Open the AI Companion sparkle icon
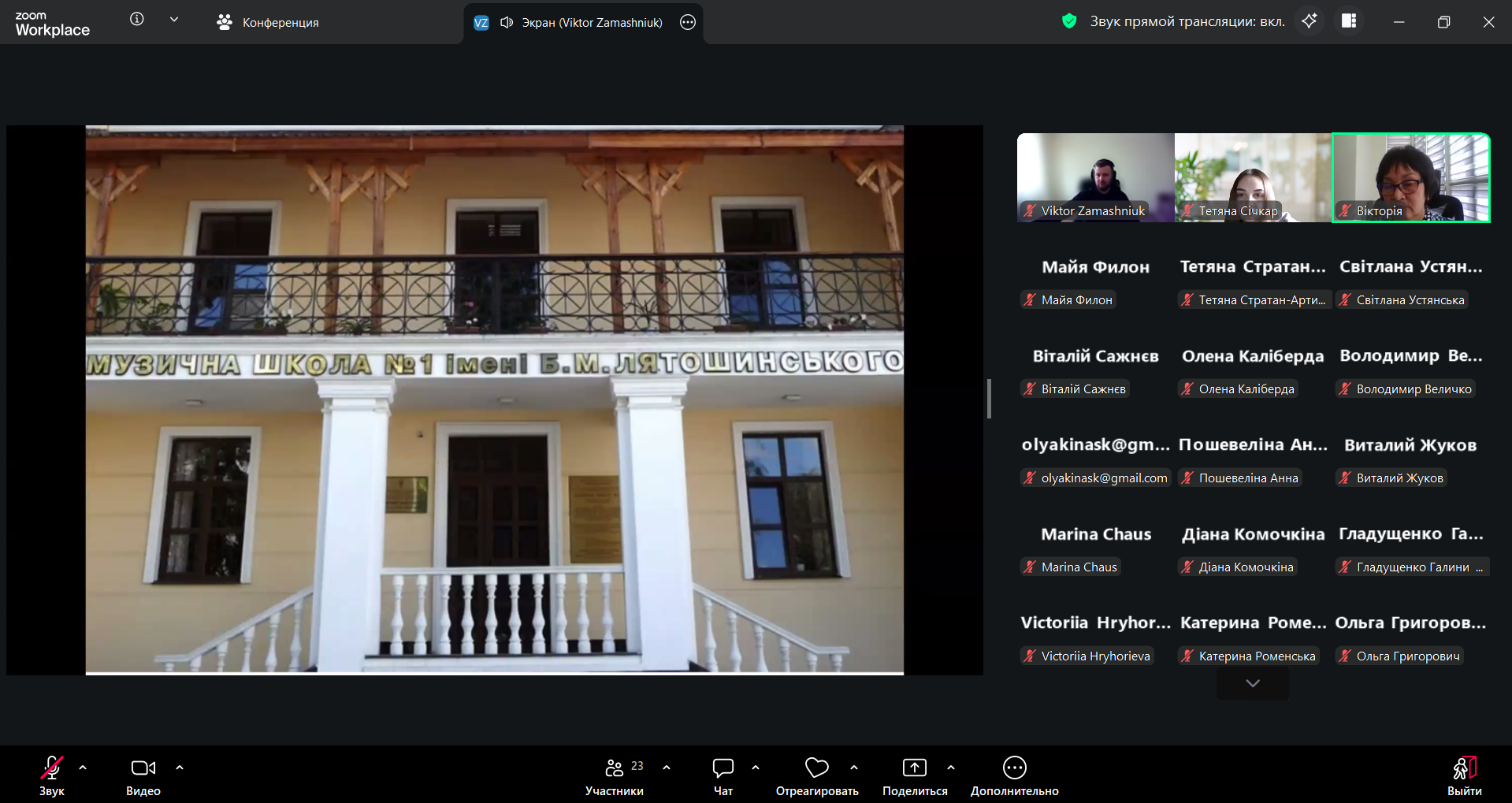Screen dimensions: 1512x803 pos(1309,21)
